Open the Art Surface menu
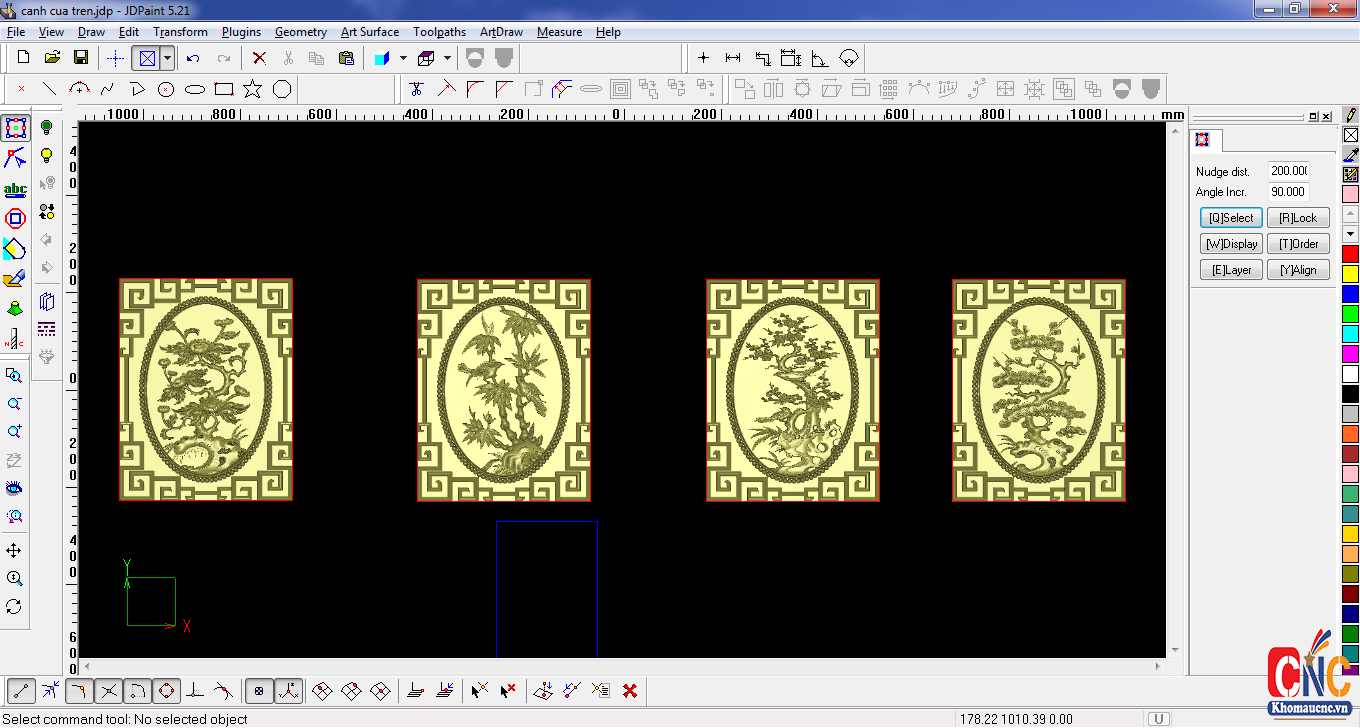1360x728 pixels. [369, 32]
